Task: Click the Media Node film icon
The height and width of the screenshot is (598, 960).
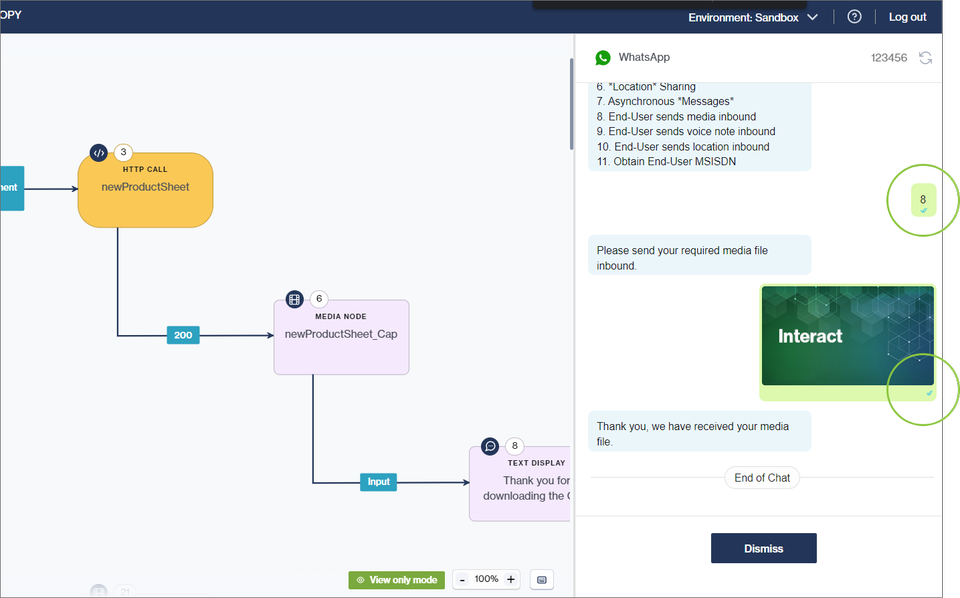Action: (294, 299)
